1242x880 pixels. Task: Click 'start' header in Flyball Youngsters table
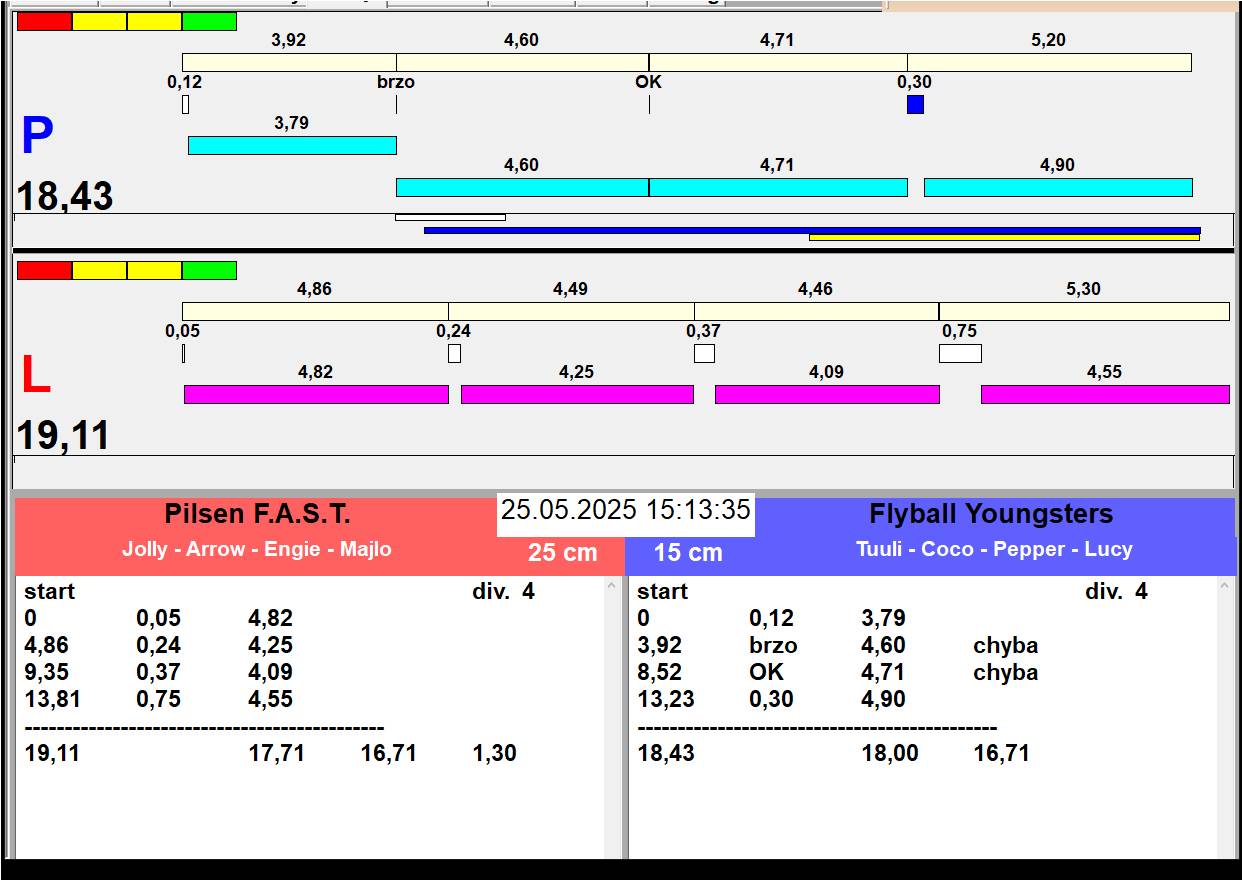pos(663,591)
